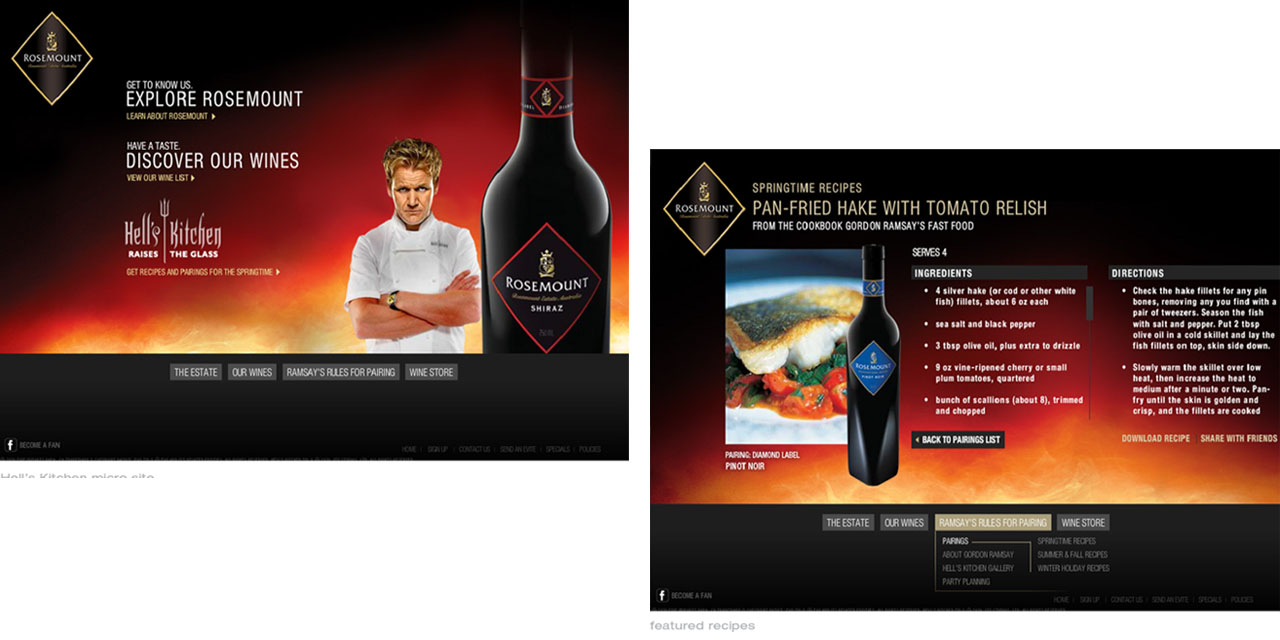Screen dimensions: 1280x640
Task: Click arrow next to View Our Wine List
Action: click(192, 178)
